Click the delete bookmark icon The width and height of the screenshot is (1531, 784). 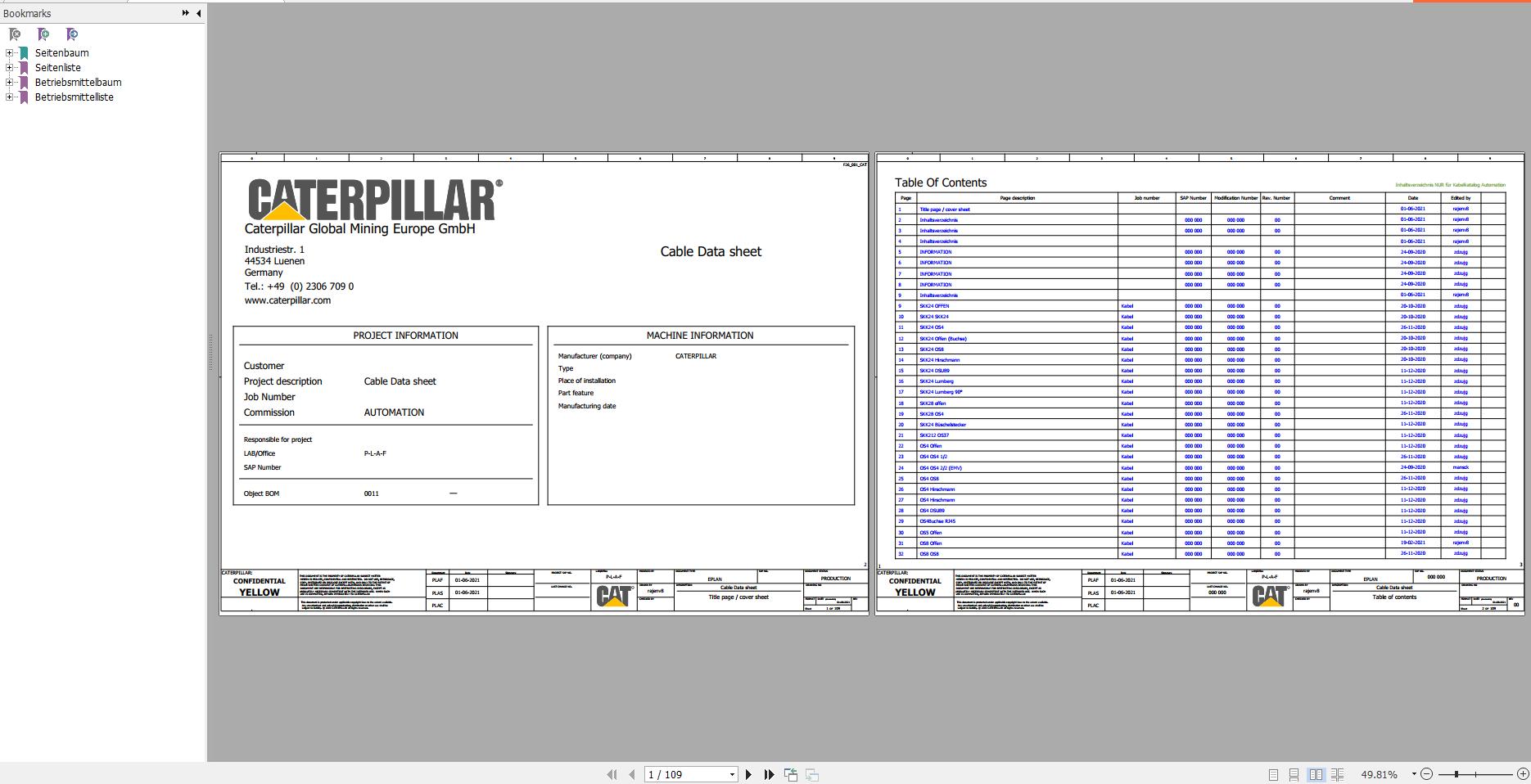click(x=15, y=34)
